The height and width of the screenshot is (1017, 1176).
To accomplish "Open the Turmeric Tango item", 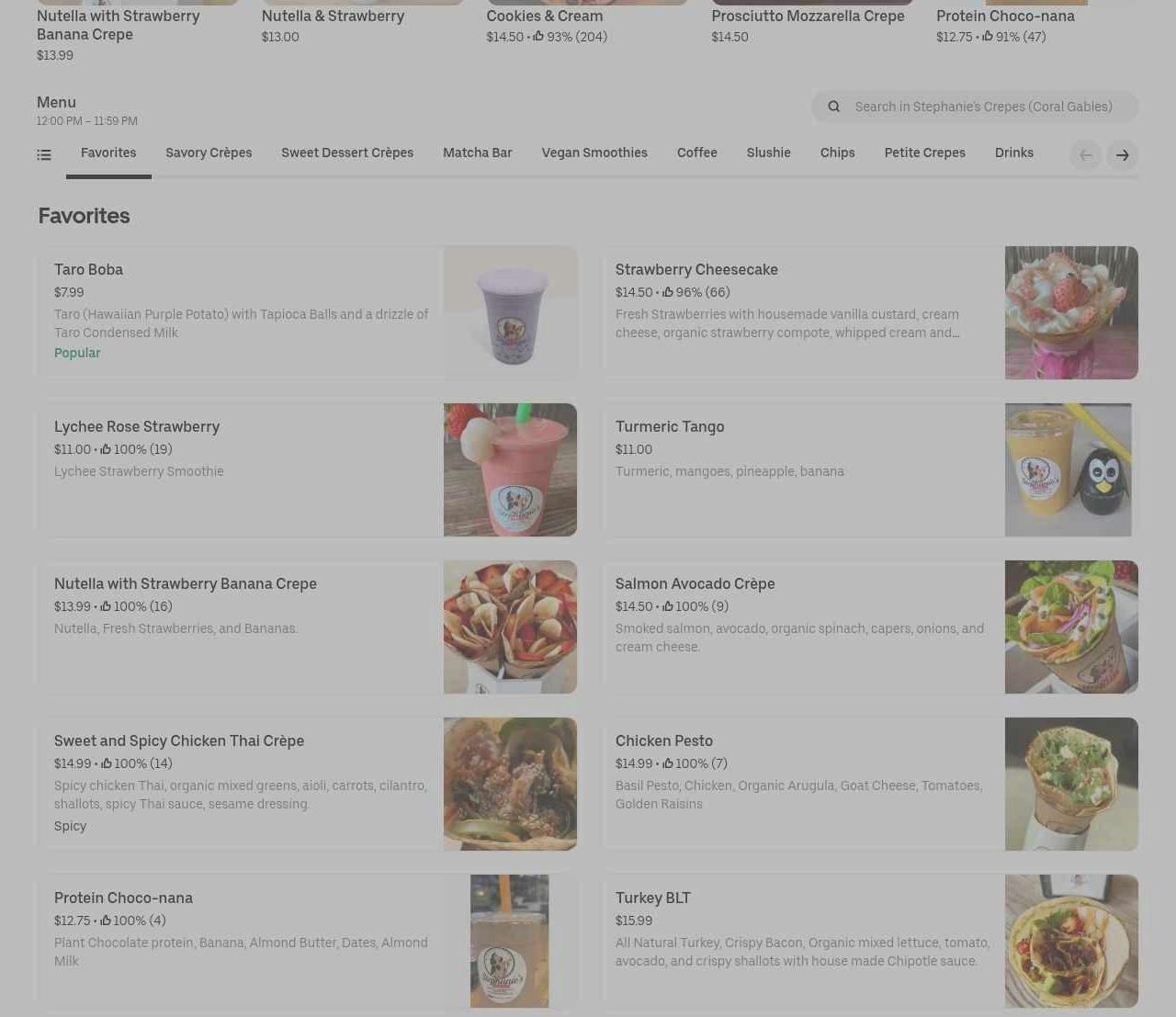I will coord(869,469).
